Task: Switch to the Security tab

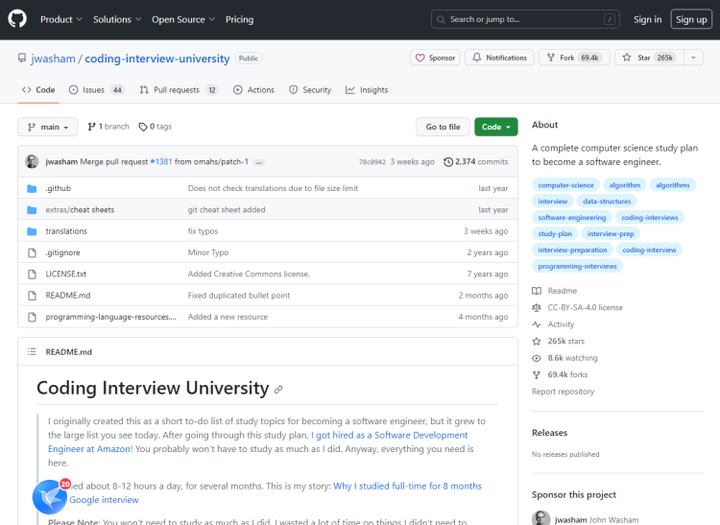Action: [310, 90]
